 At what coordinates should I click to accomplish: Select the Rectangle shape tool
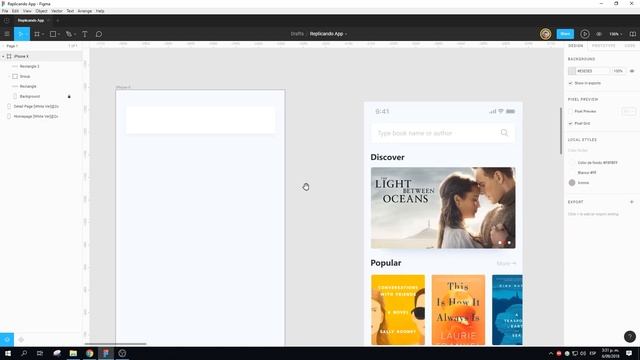[53, 34]
